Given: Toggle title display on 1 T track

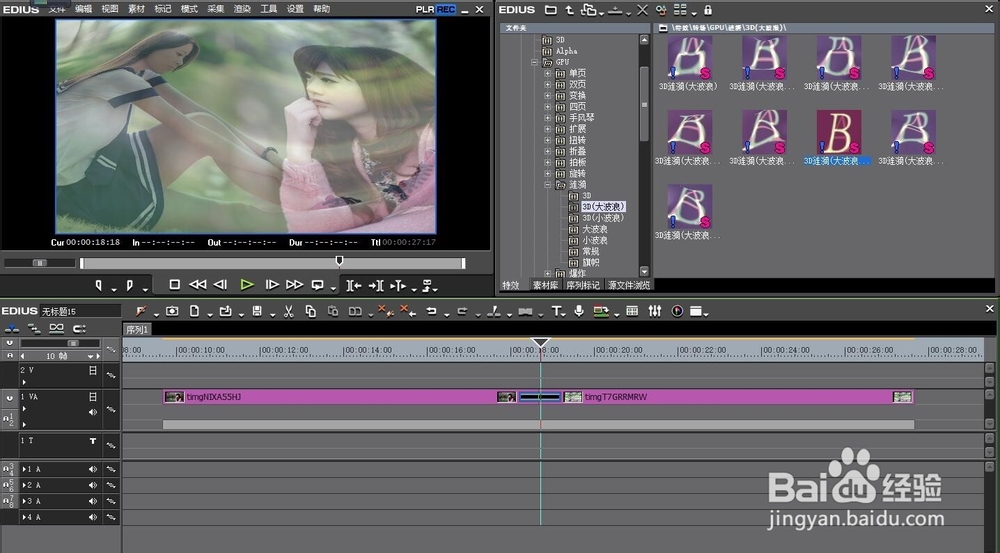Looking at the screenshot, I should click(x=93, y=441).
